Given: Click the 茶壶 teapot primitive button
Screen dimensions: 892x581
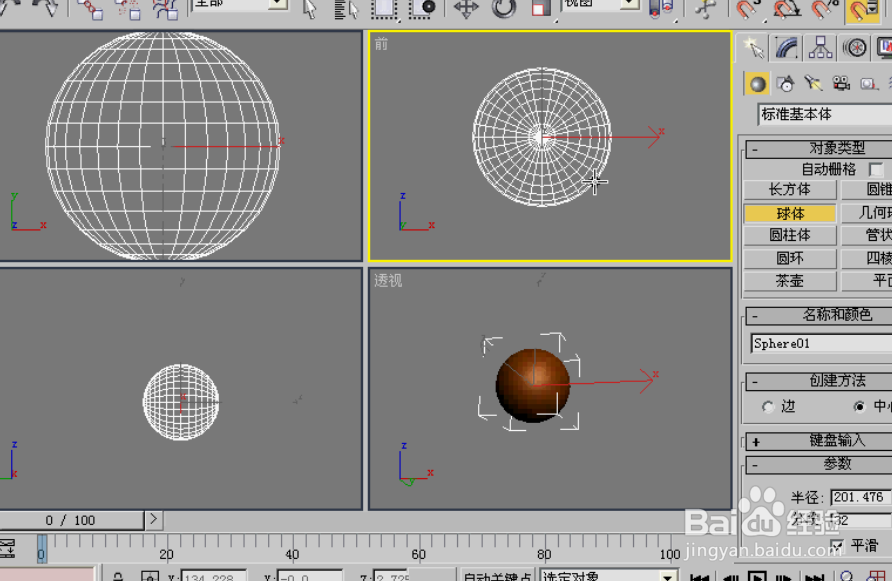Looking at the screenshot, I should pos(789,280).
